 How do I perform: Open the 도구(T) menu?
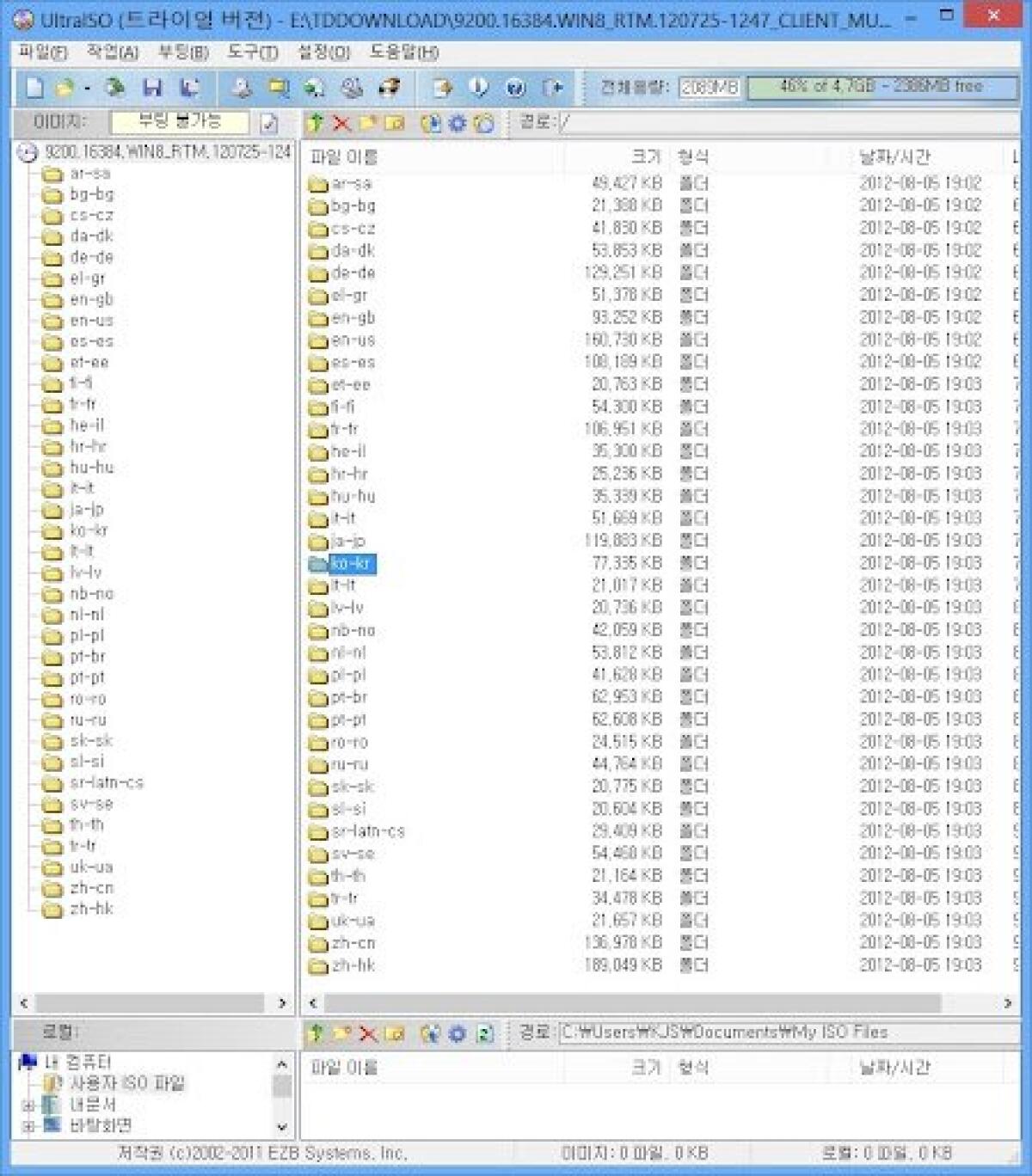[250, 53]
